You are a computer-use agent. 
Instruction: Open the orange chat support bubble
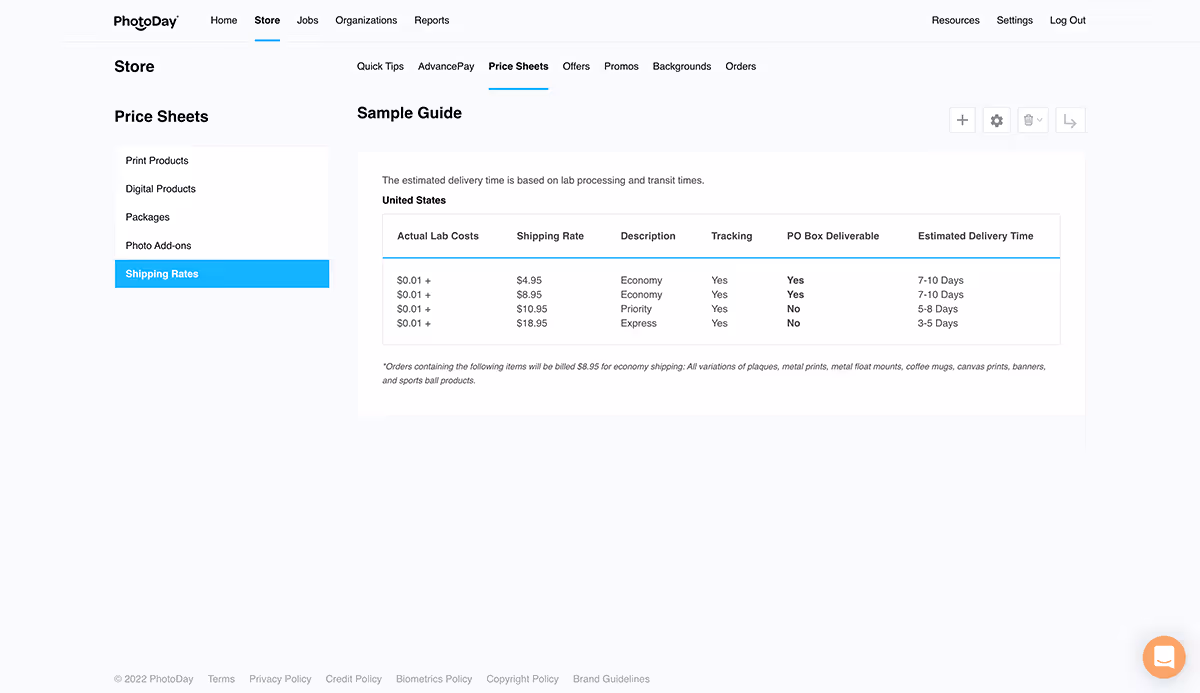(1164, 657)
